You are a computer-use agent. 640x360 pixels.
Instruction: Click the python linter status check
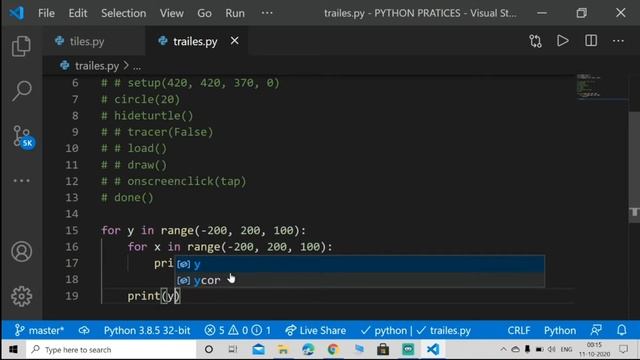[384, 330]
